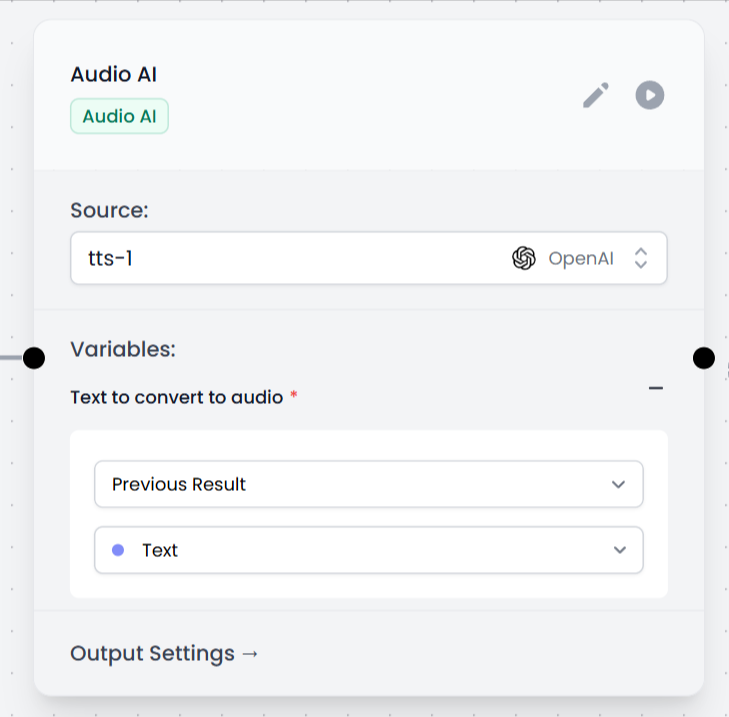Click the purple dot beside Text
The height and width of the screenshot is (717, 729).
coord(118,550)
